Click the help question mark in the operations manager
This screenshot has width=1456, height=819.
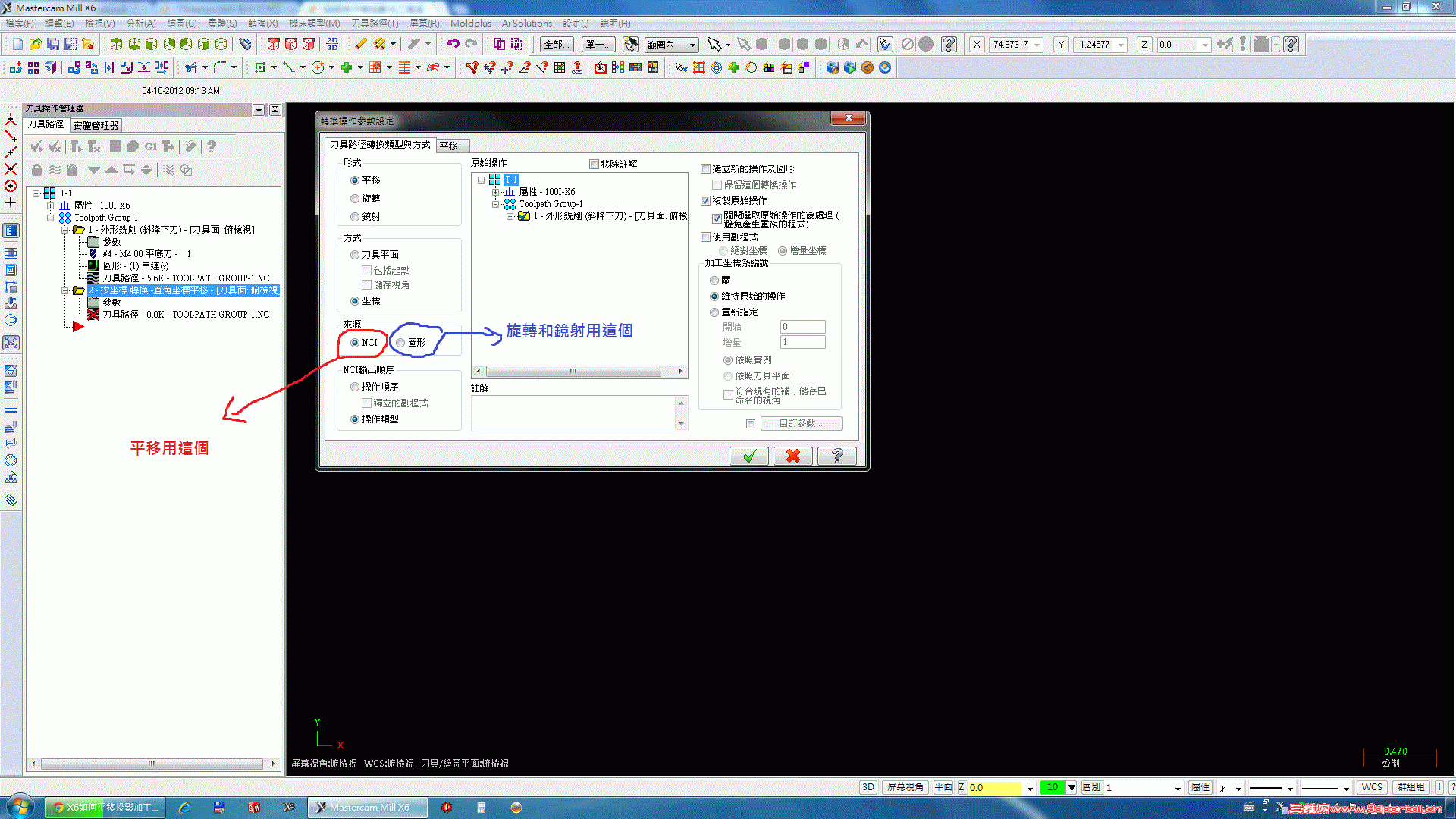click(x=212, y=146)
